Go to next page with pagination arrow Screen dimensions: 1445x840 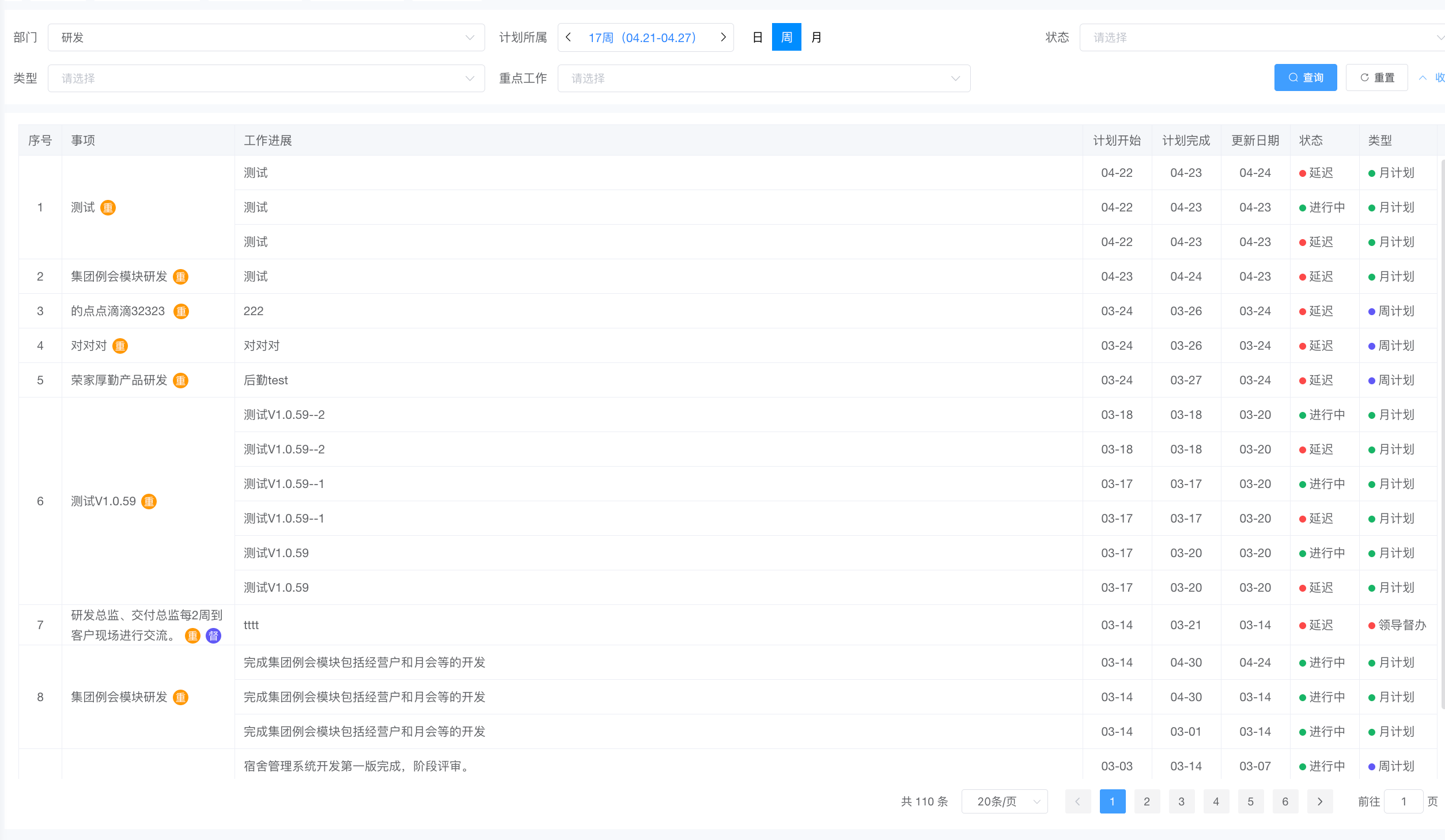(1319, 801)
